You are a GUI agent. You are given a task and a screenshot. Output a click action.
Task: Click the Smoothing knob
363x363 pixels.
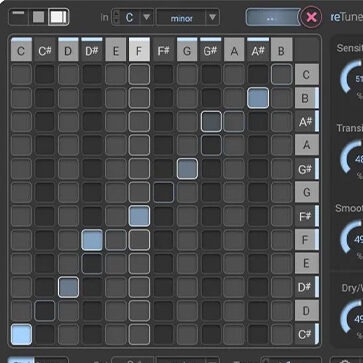(352, 238)
